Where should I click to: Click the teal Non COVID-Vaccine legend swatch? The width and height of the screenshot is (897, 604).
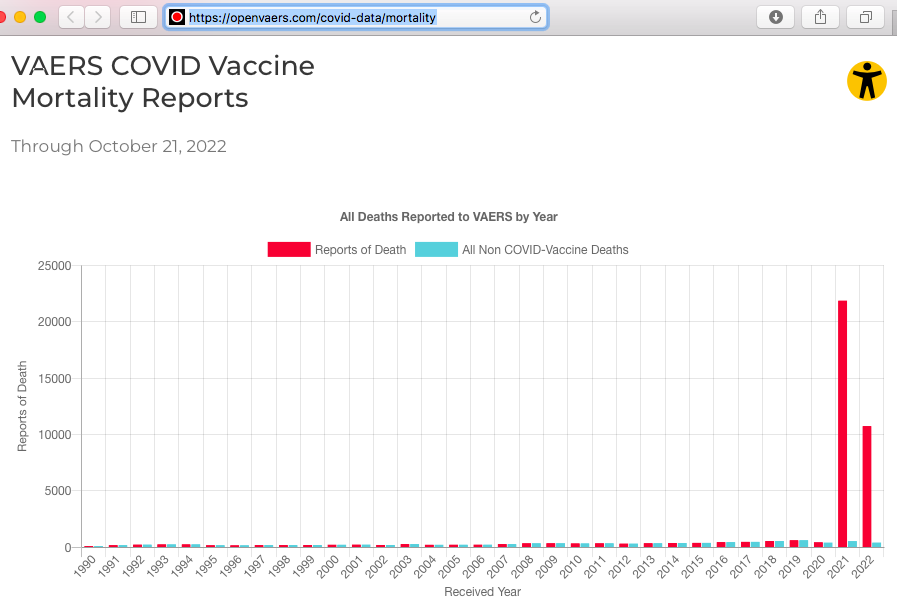click(x=436, y=250)
